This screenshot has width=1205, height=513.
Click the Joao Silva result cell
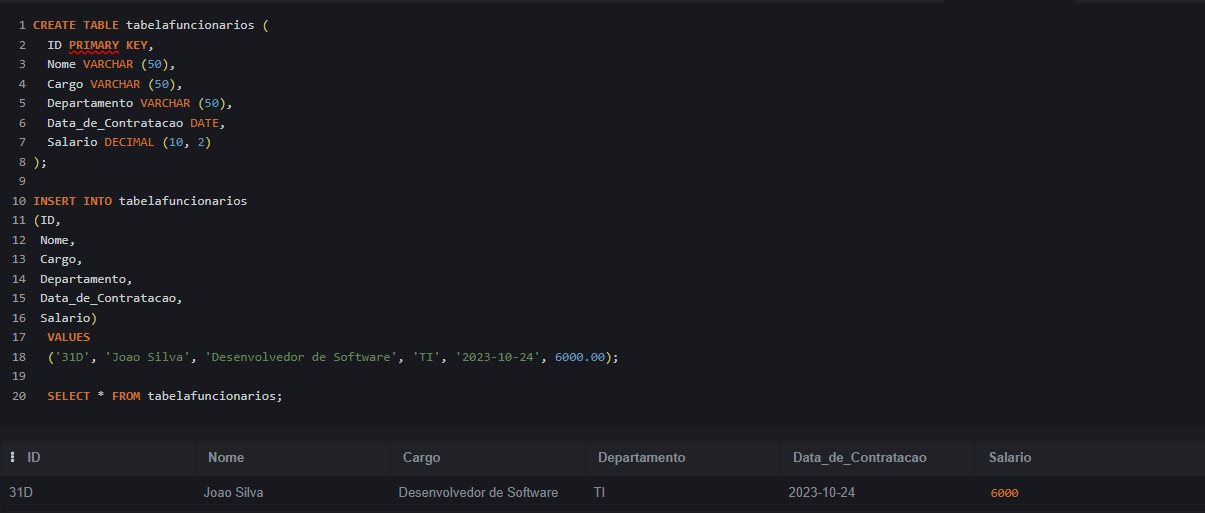(234, 492)
